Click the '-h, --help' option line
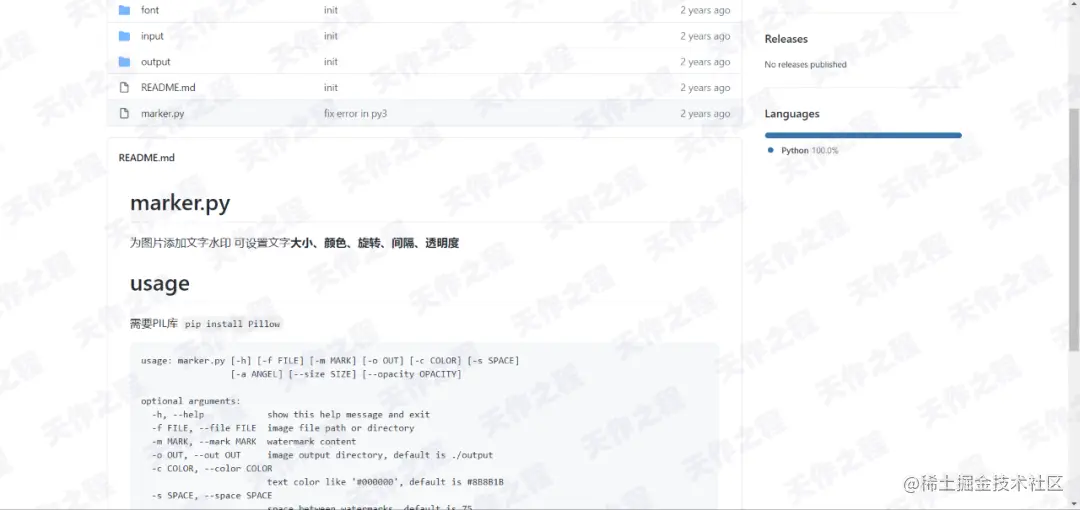This screenshot has width=1080, height=510. (x=291, y=415)
